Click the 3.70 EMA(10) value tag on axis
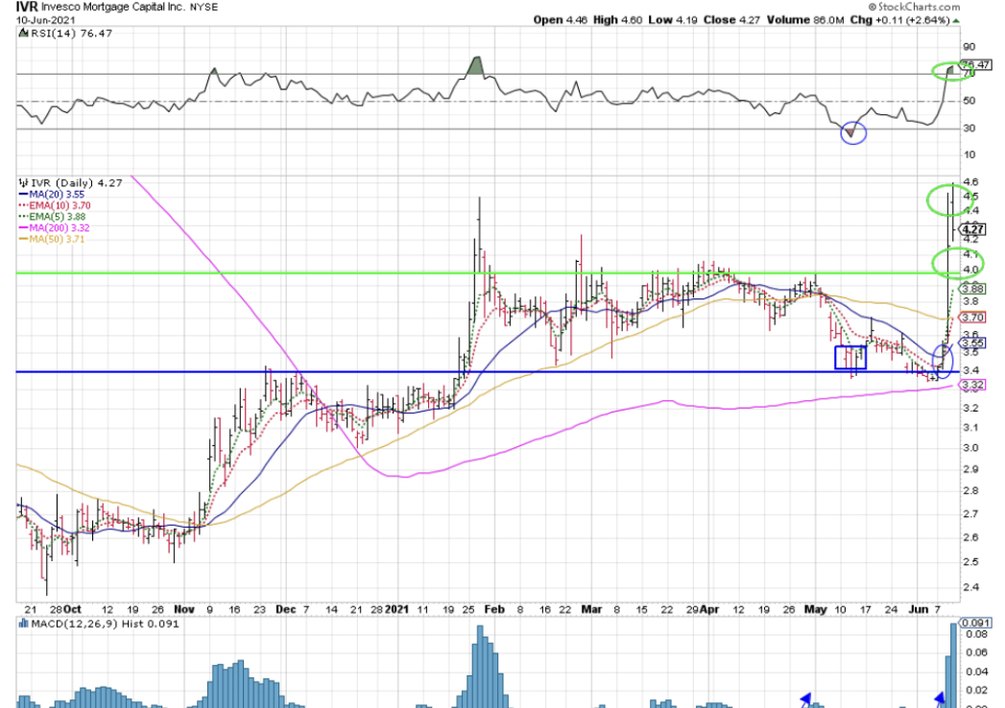Viewport: 1005px width, 708px height. click(x=972, y=317)
